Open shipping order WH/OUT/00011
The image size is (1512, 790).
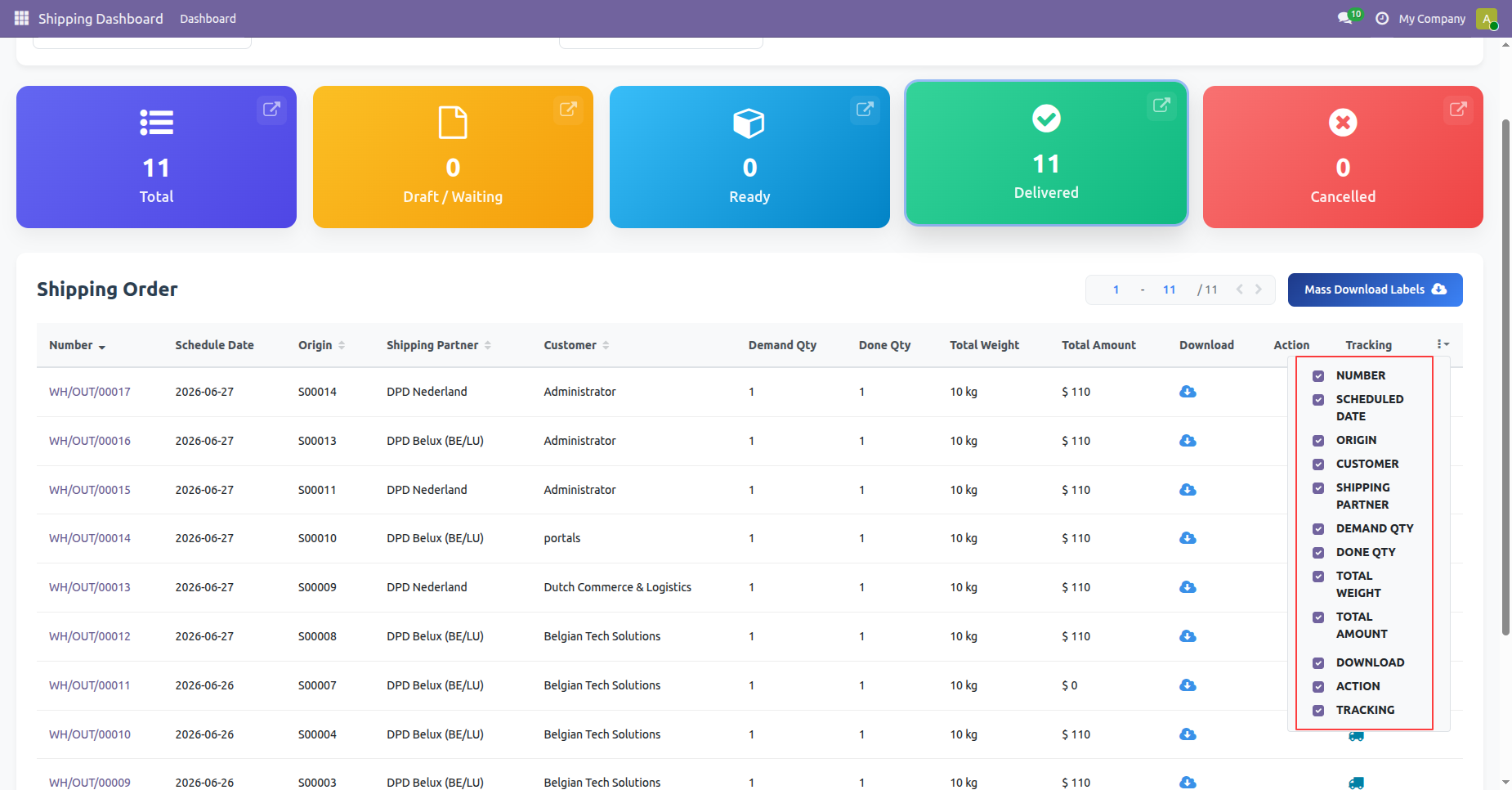pyautogui.click(x=90, y=685)
